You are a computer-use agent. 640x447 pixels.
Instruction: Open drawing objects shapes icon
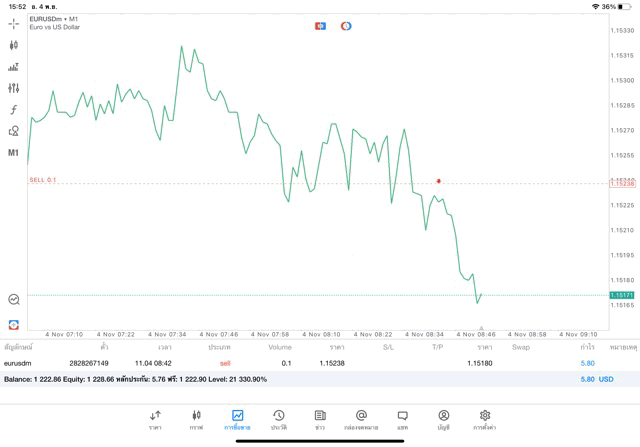(x=13, y=131)
